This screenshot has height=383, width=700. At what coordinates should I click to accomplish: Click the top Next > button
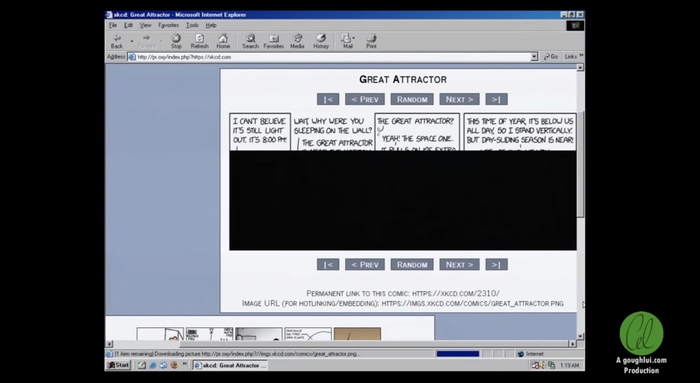459,99
